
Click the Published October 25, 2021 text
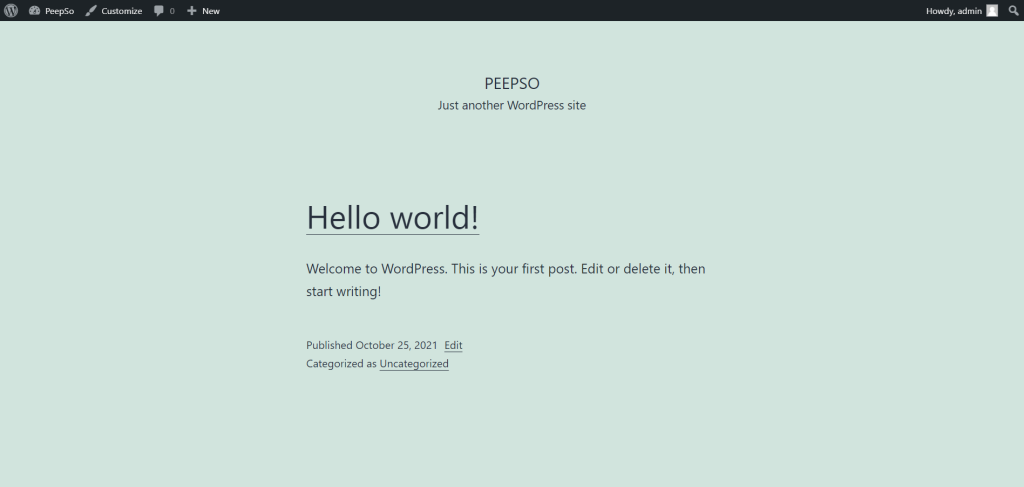pos(372,345)
